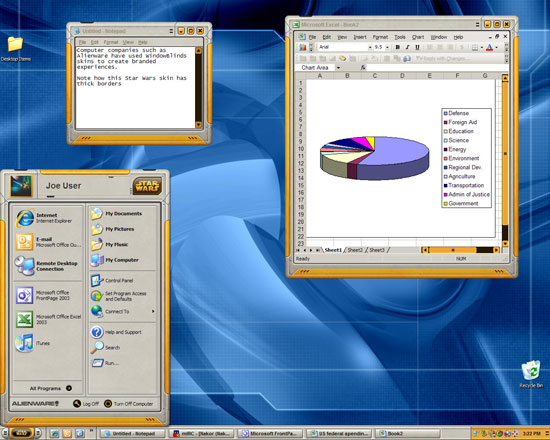This screenshot has width=550, height=440.
Task: Toggle Underline in Excel toolbar
Action: [417, 47]
